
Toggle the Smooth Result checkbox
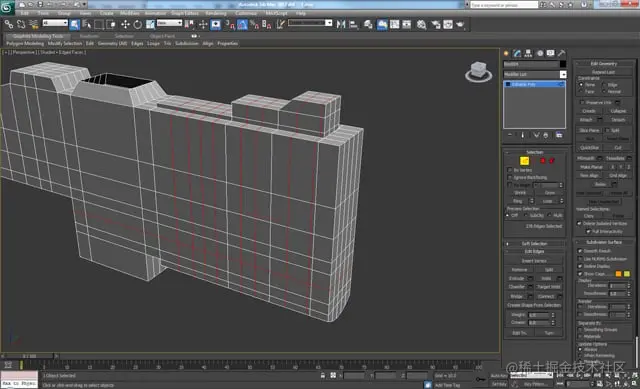[x=580, y=251]
